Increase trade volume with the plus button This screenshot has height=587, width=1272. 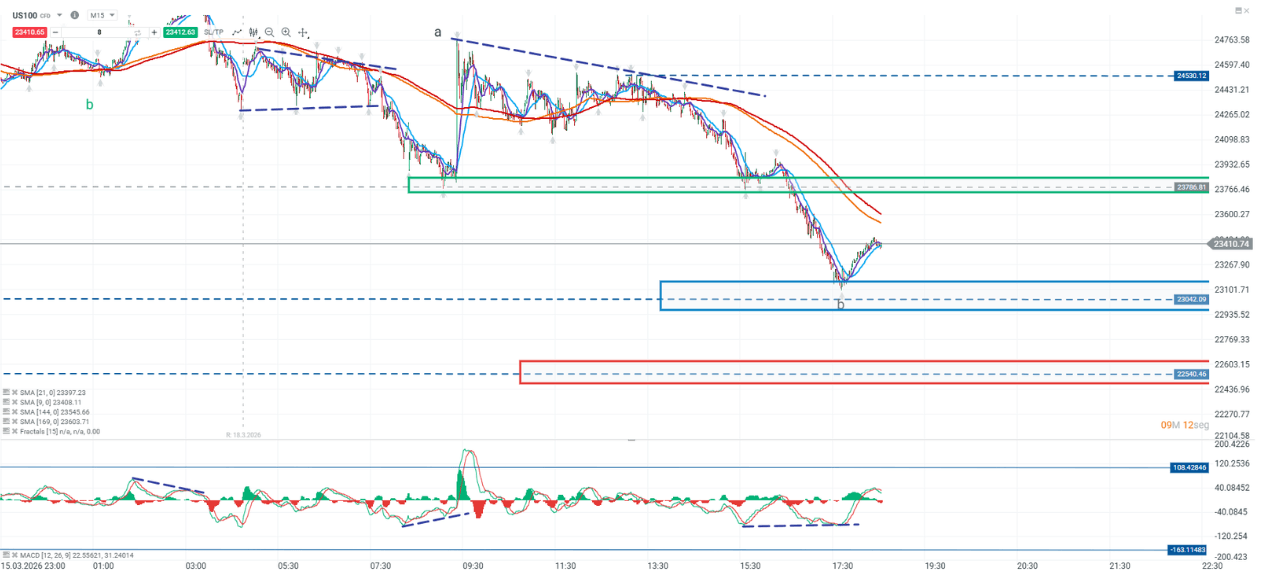[153, 32]
